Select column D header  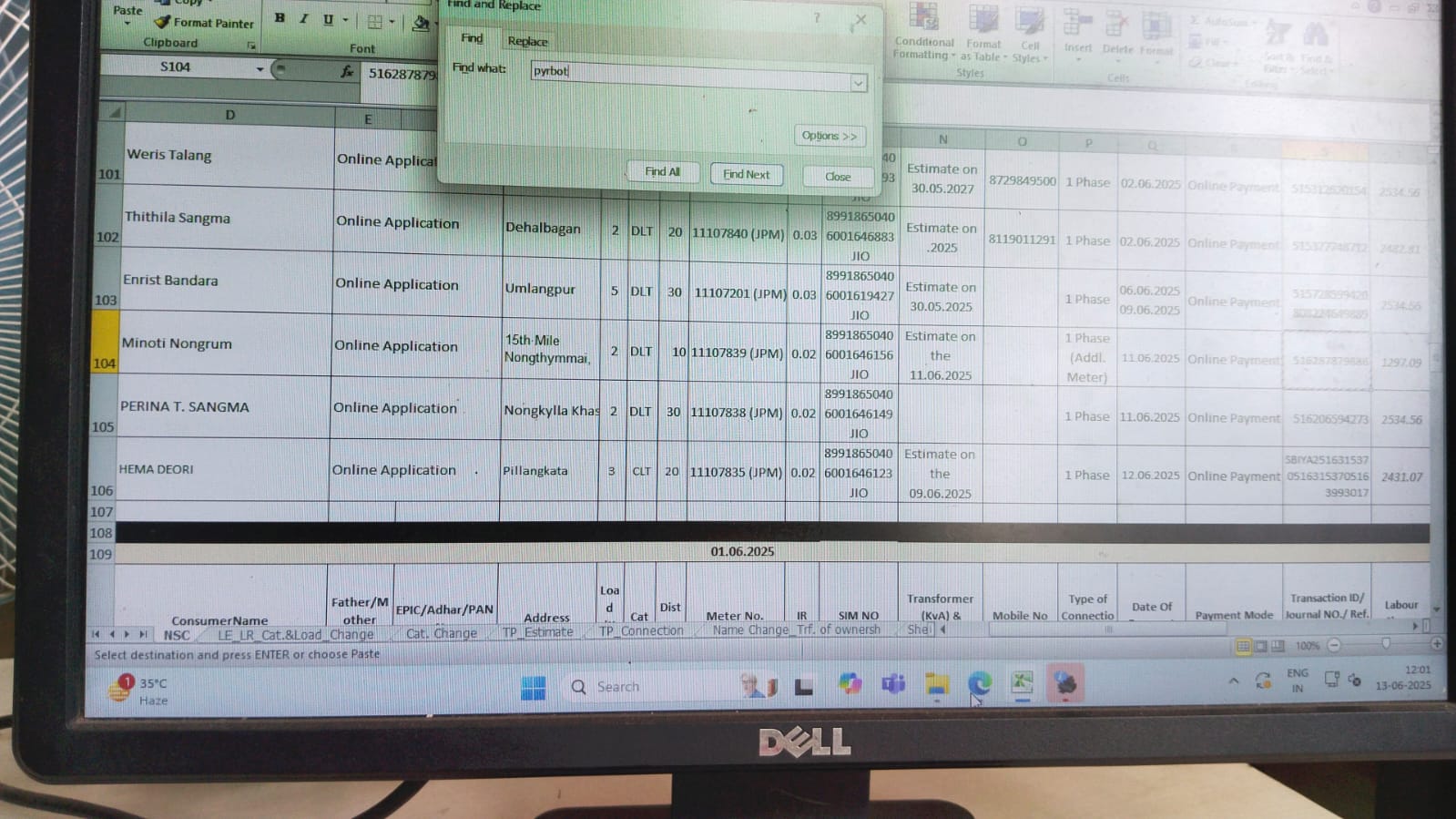[x=229, y=114]
